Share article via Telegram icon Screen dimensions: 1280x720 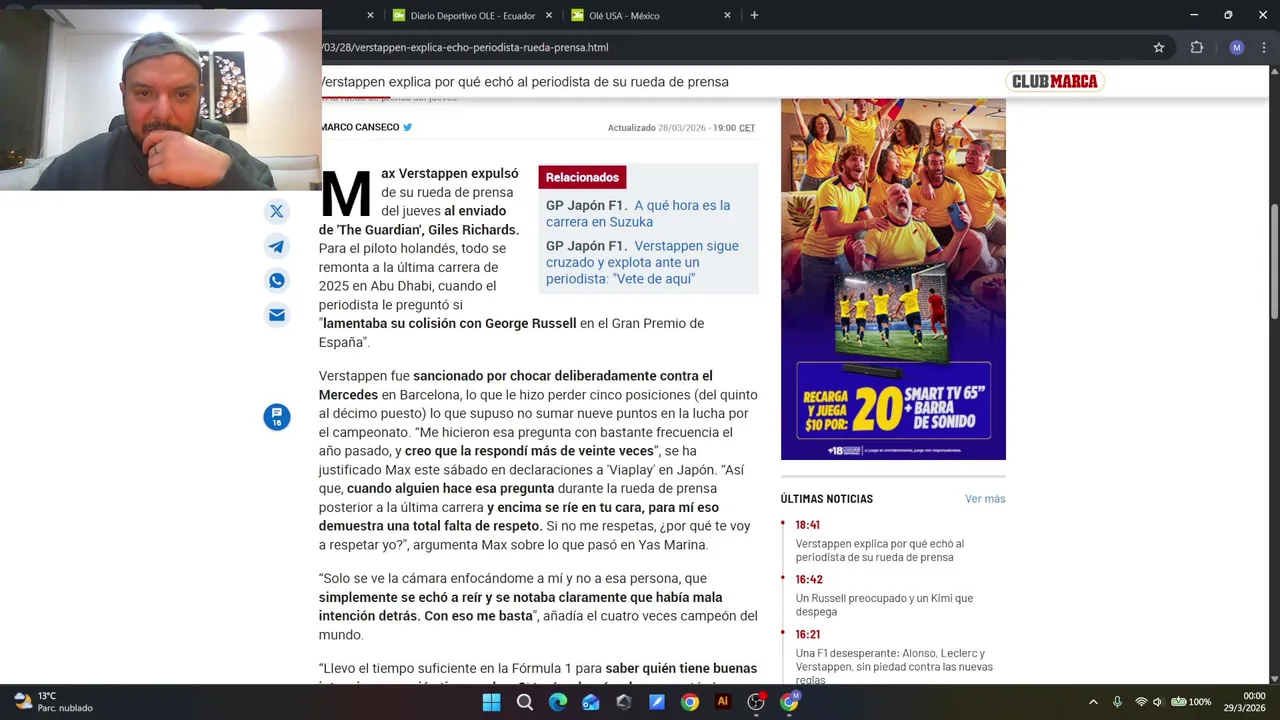pos(277,246)
